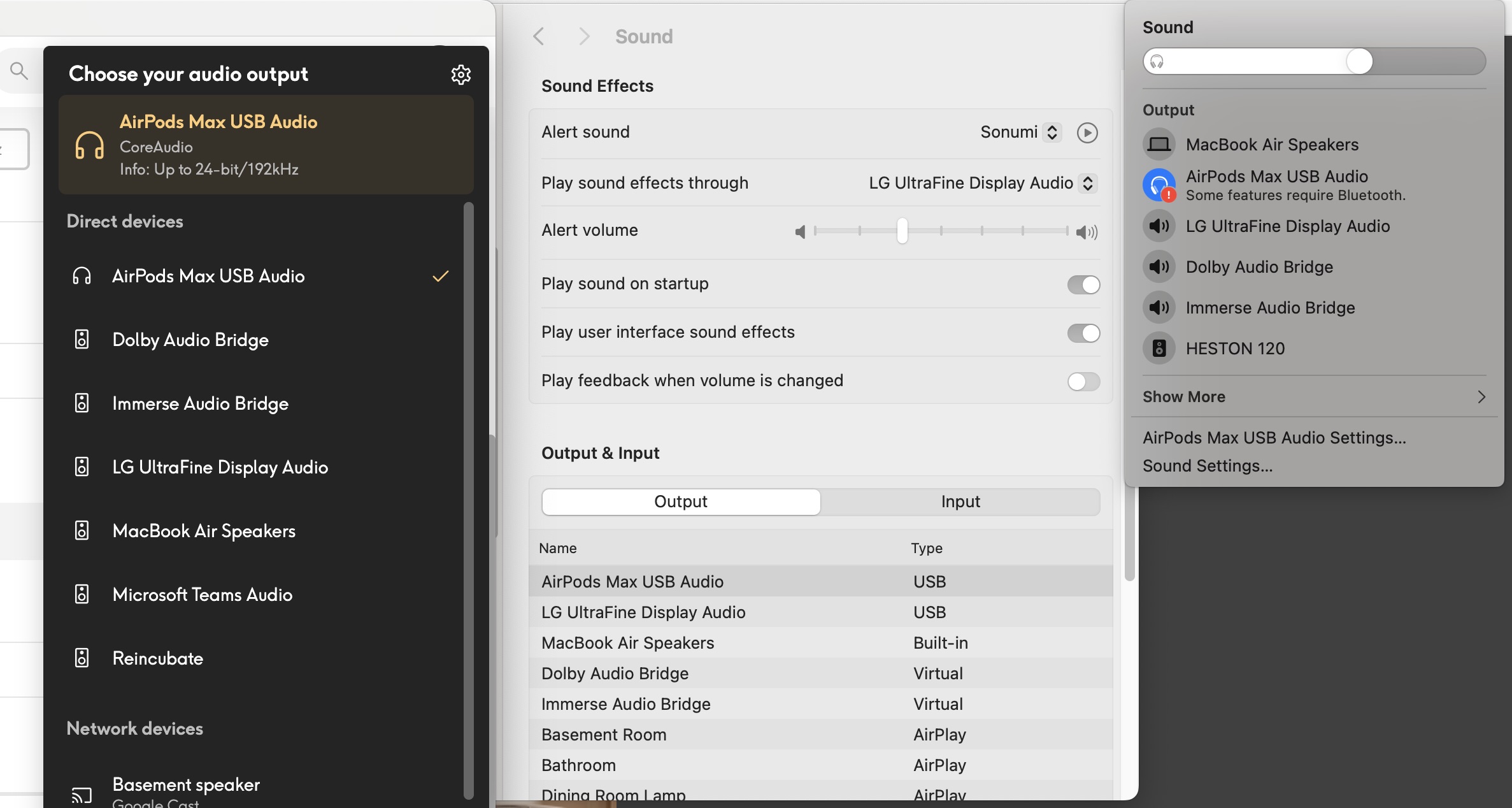Select LG UltraFine Display Audio table row

click(820, 612)
